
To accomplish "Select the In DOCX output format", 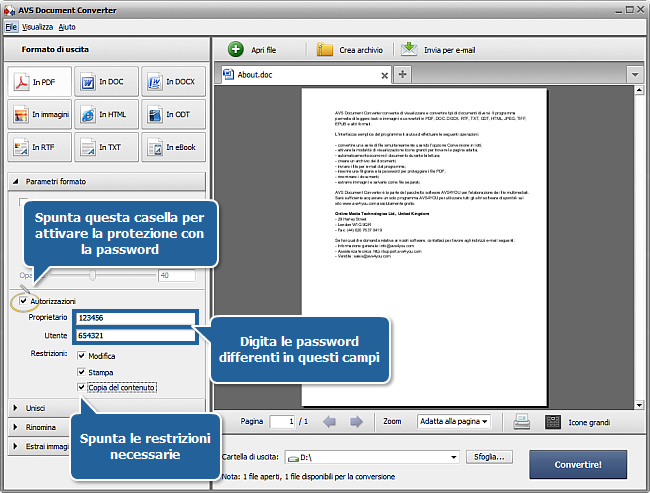I will [173, 82].
